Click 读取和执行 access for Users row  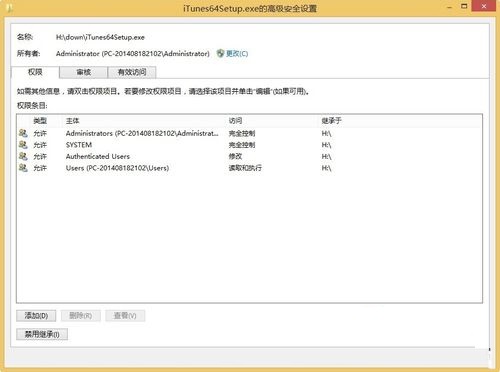245,168
